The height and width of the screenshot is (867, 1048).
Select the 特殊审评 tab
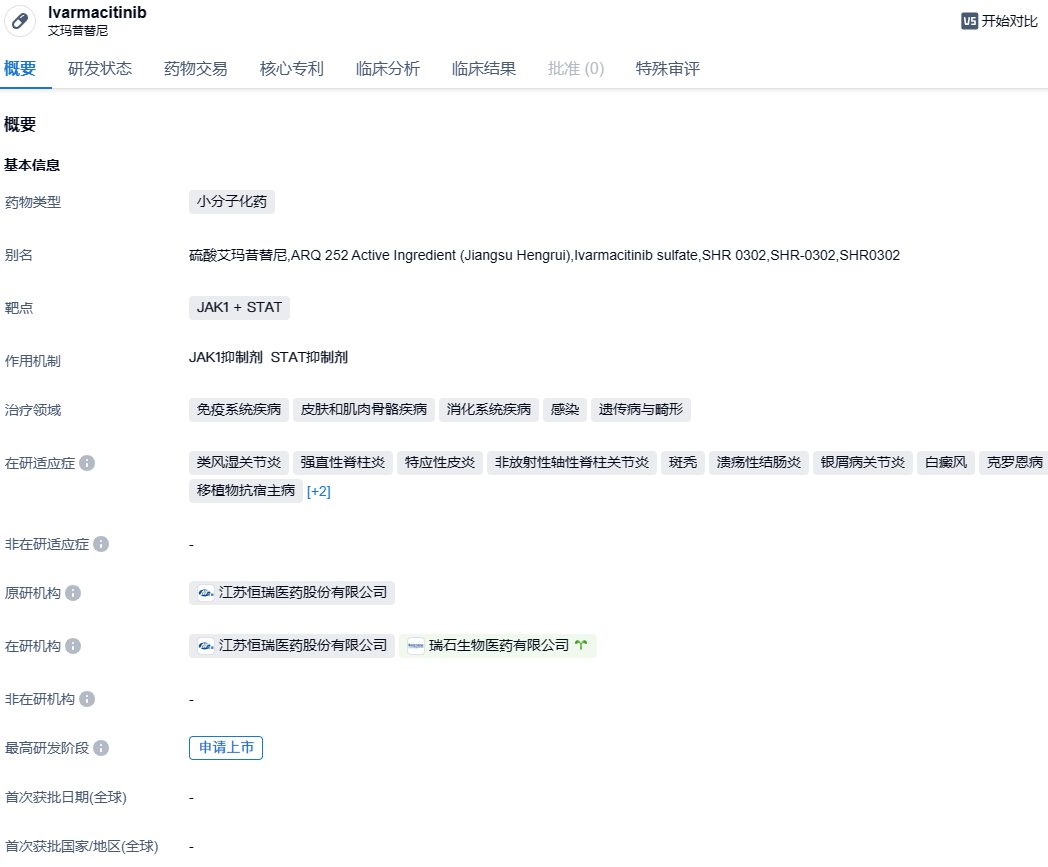pyautogui.click(x=668, y=69)
